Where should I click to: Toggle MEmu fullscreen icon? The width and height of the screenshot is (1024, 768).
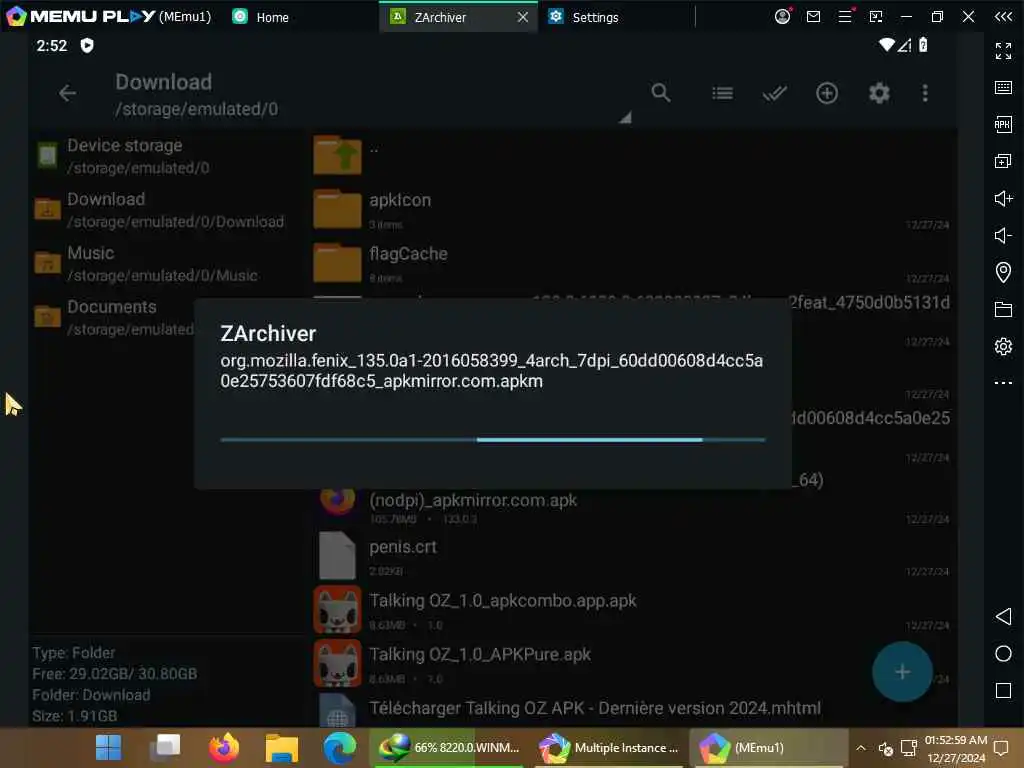[x=1003, y=50]
